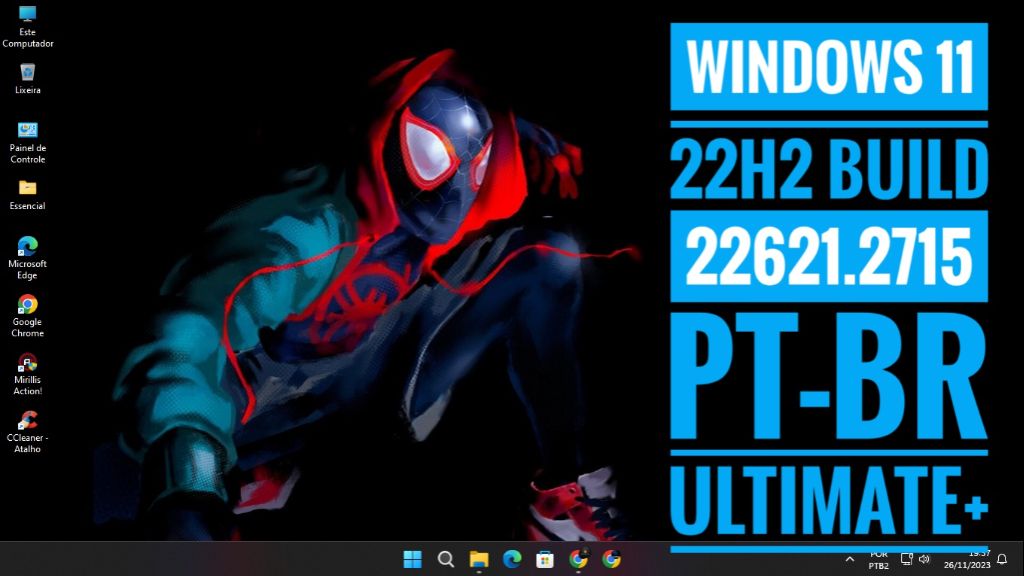This screenshot has height=576, width=1024.
Task: Open the notifications bell
Action: [1002, 560]
